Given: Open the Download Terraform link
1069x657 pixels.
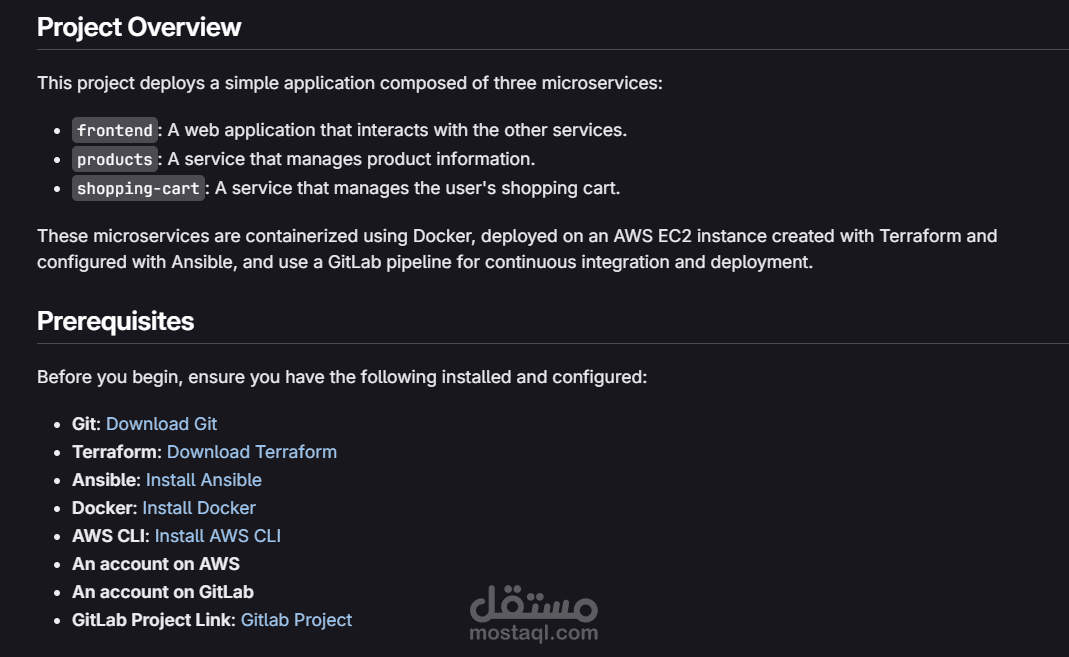Looking at the screenshot, I should tap(252, 452).
